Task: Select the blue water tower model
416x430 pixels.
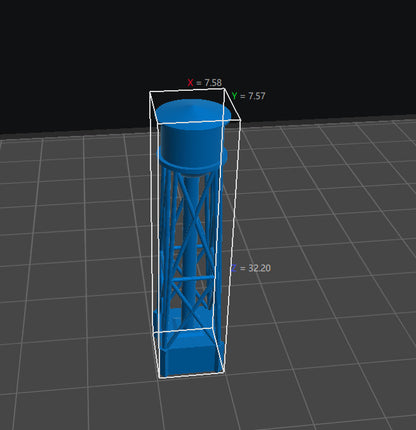Action: (192, 238)
